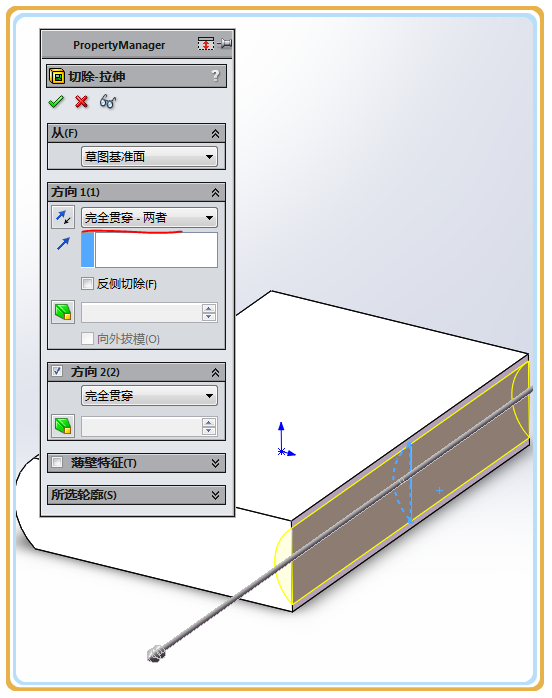Open detailed preview with the glasses icon
Image resolution: width=552 pixels, height=698 pixels.
point(108,102)
